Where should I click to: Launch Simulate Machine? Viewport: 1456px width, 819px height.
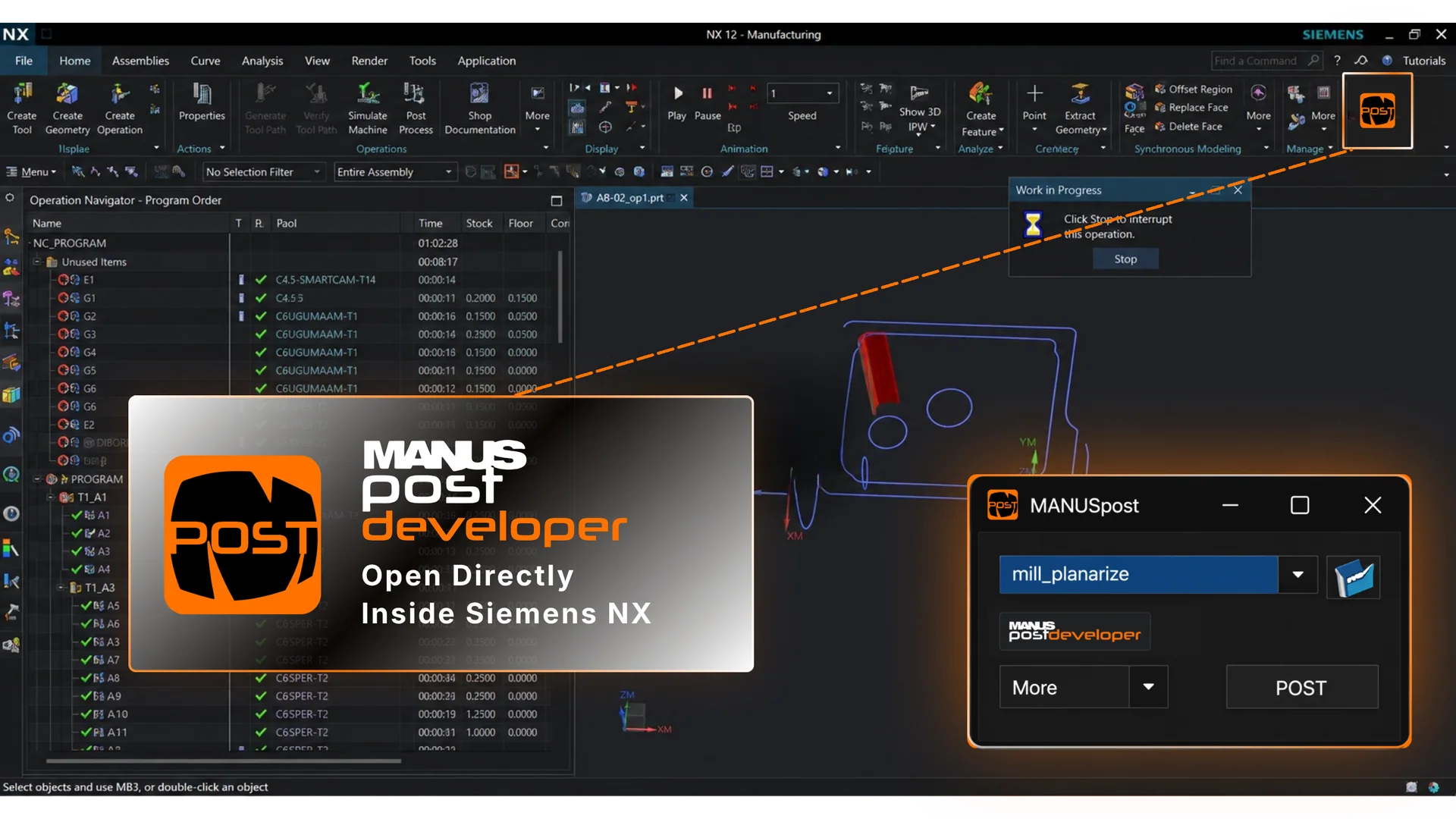pyautogui.click(x=368, y=108)
